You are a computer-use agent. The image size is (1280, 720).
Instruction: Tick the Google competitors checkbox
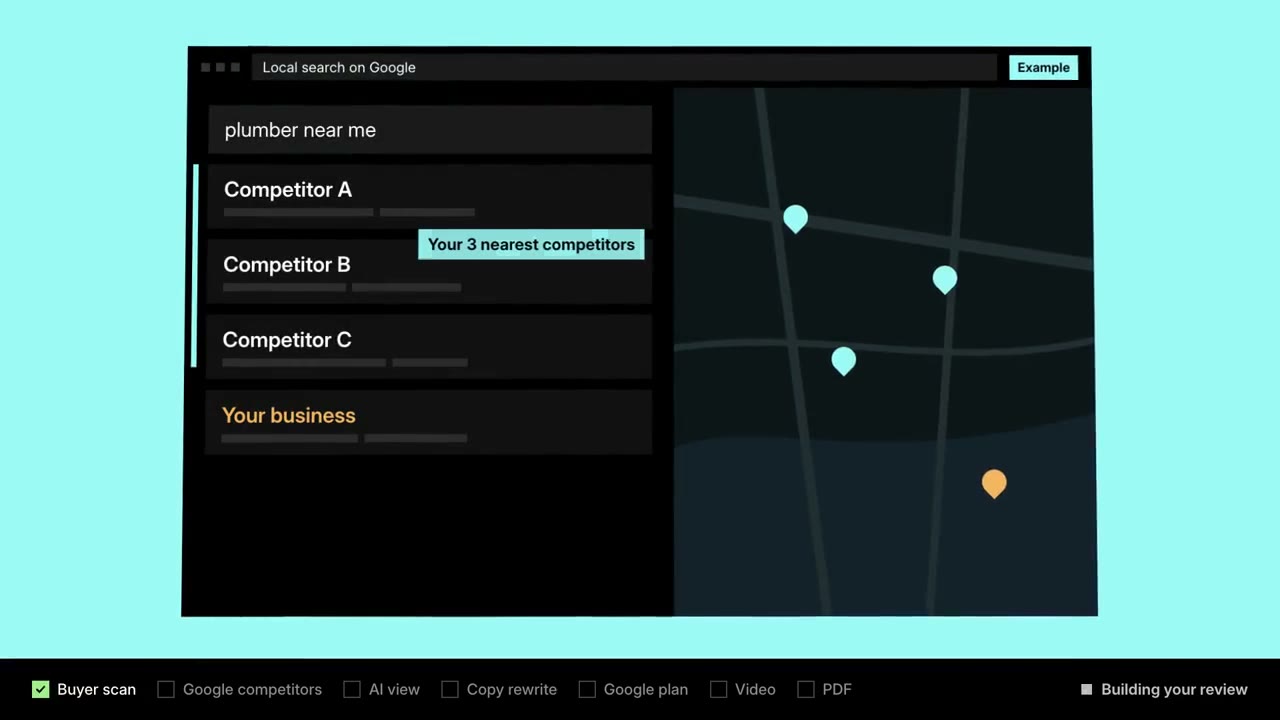pyautogui.click(x=166, y=689)
